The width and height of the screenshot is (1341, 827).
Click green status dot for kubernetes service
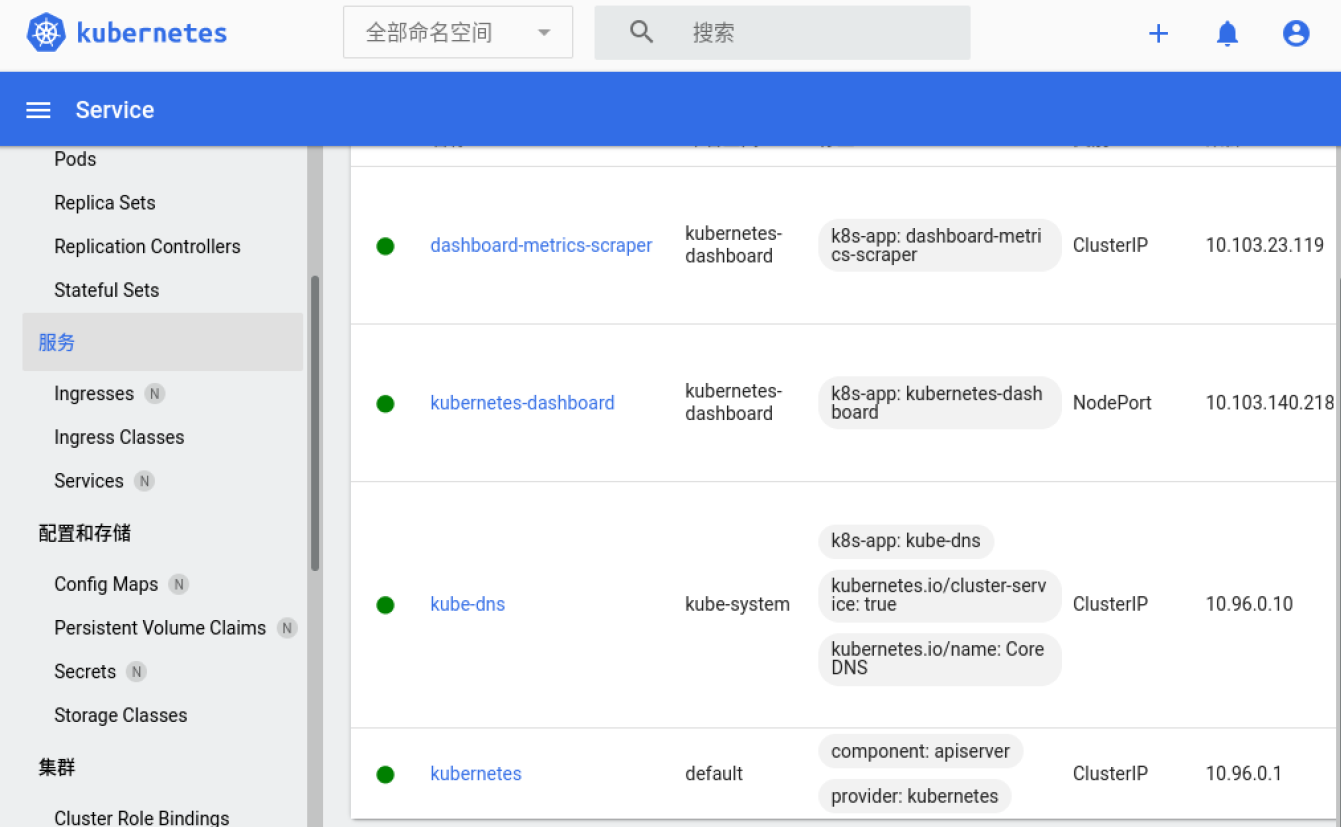click(385, 774)
